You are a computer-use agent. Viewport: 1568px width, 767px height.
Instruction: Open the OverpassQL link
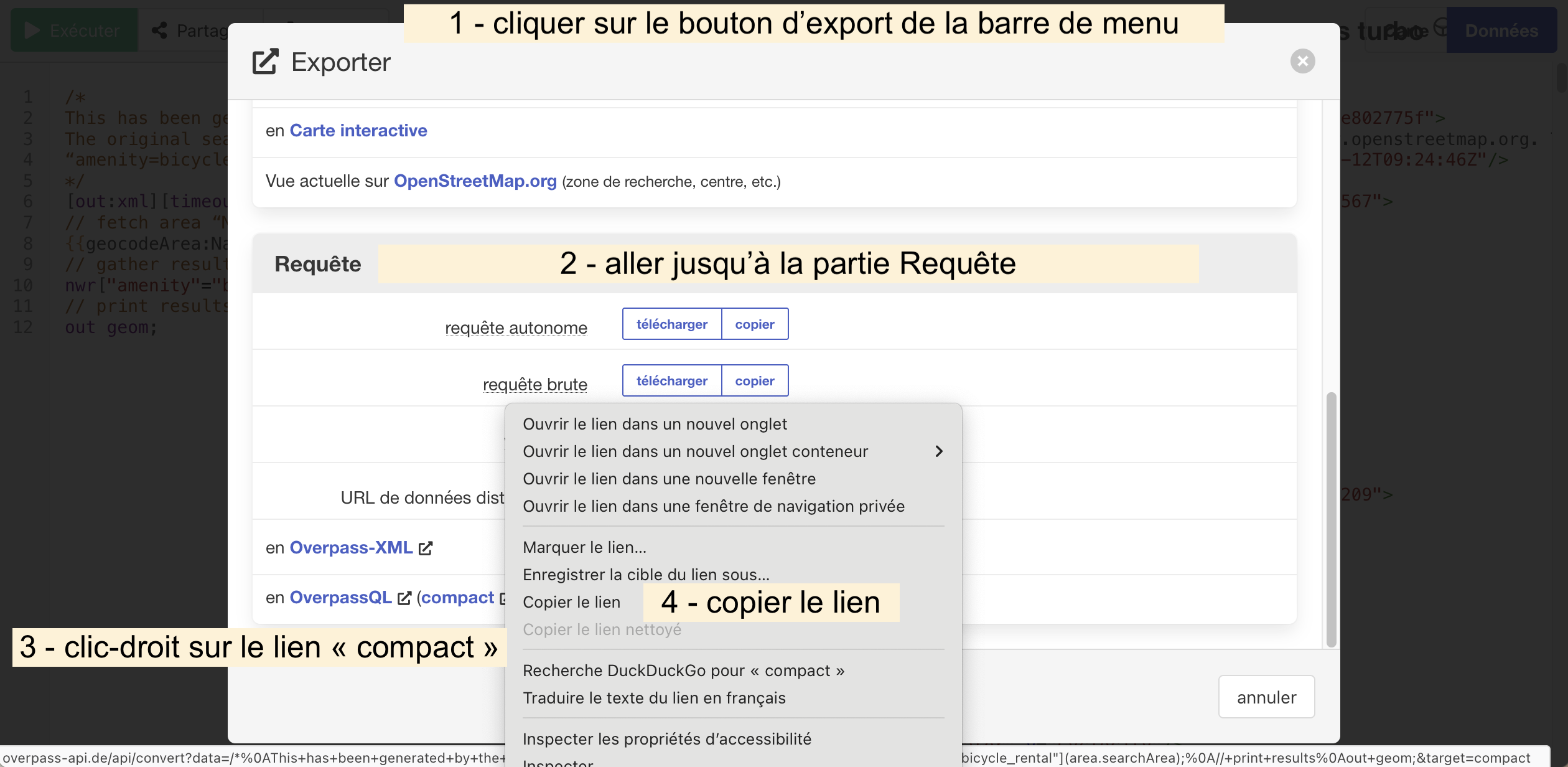click(341, 597)
